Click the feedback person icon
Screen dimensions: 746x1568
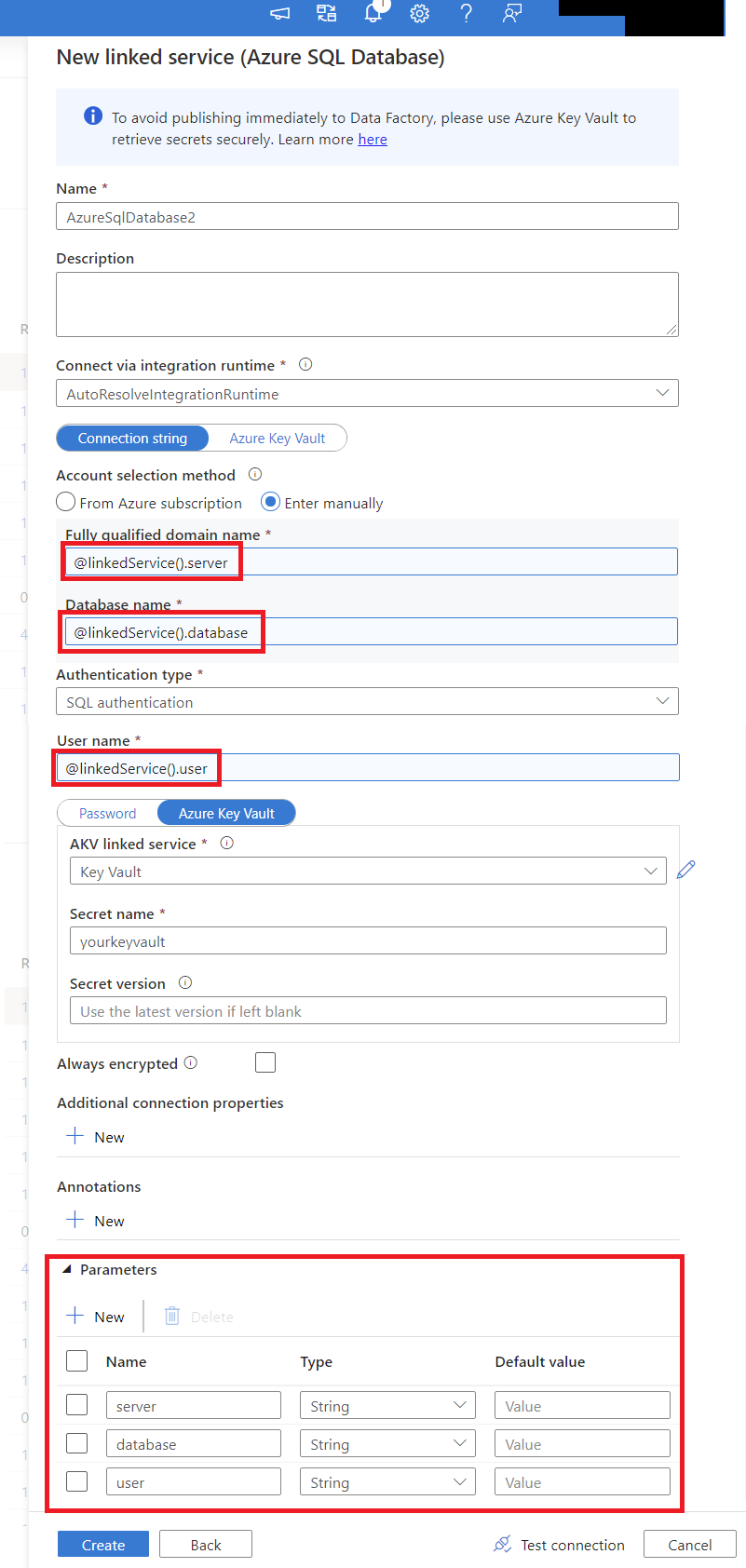(x=511, y=13)
